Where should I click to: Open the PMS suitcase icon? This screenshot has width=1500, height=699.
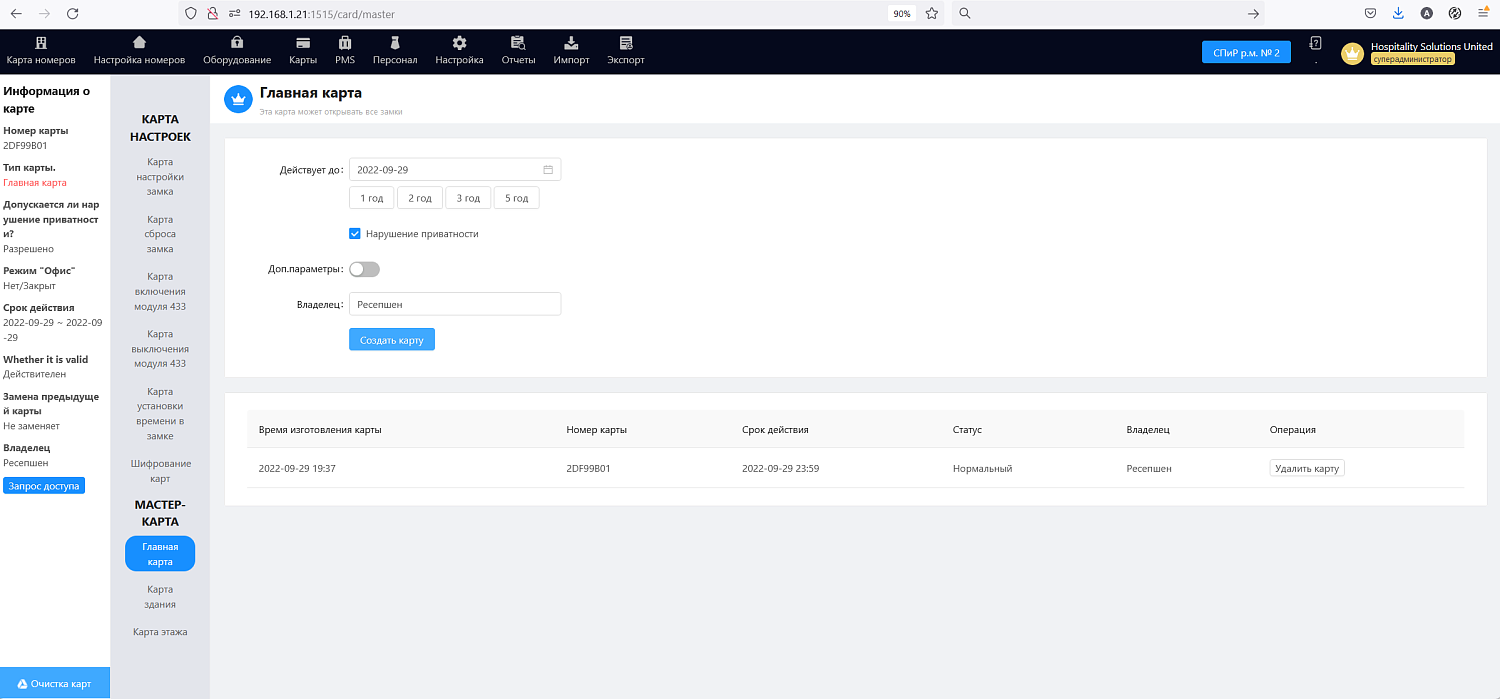[345, 43]
